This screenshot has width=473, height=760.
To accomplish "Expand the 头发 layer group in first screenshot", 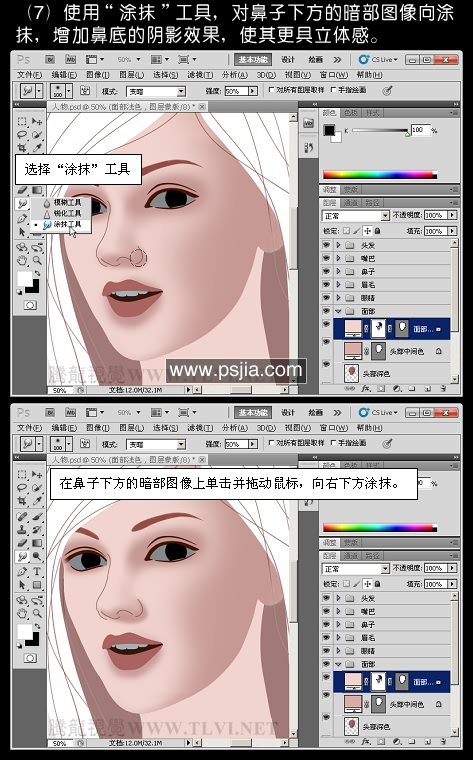I will (338, 245).
